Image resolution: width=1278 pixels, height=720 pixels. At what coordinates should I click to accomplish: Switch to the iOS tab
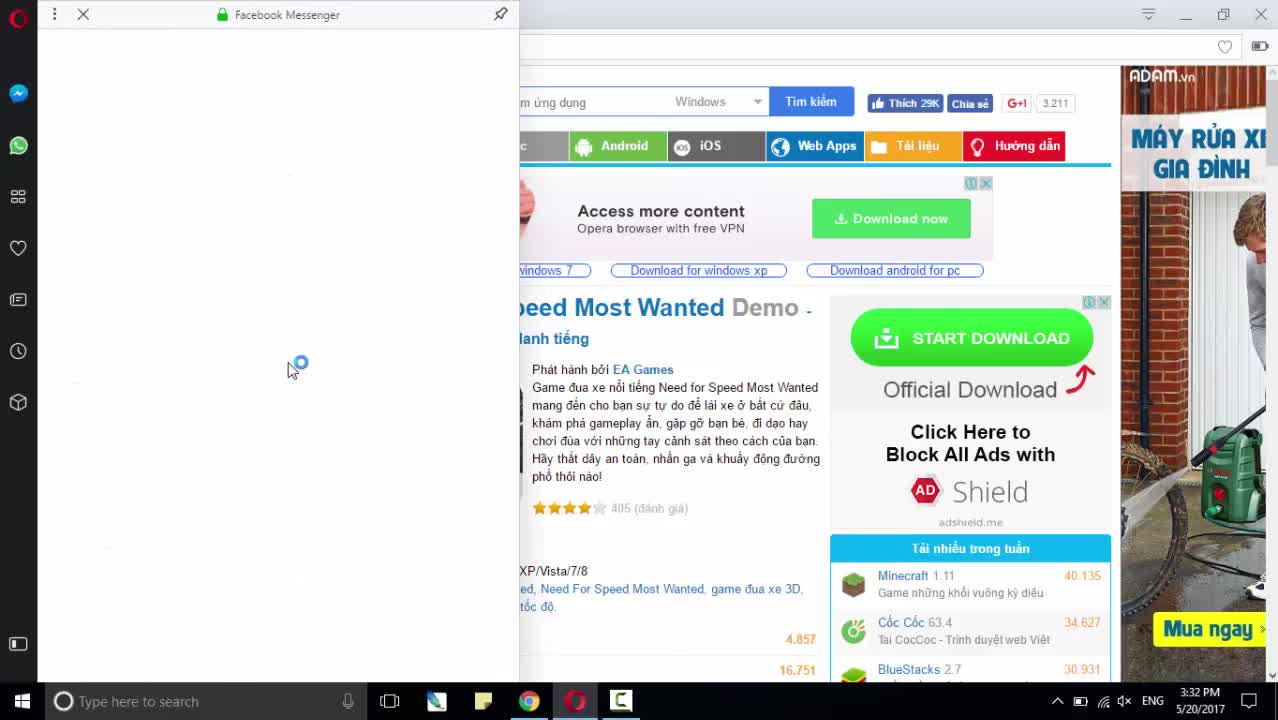click(x=716, y=146)
